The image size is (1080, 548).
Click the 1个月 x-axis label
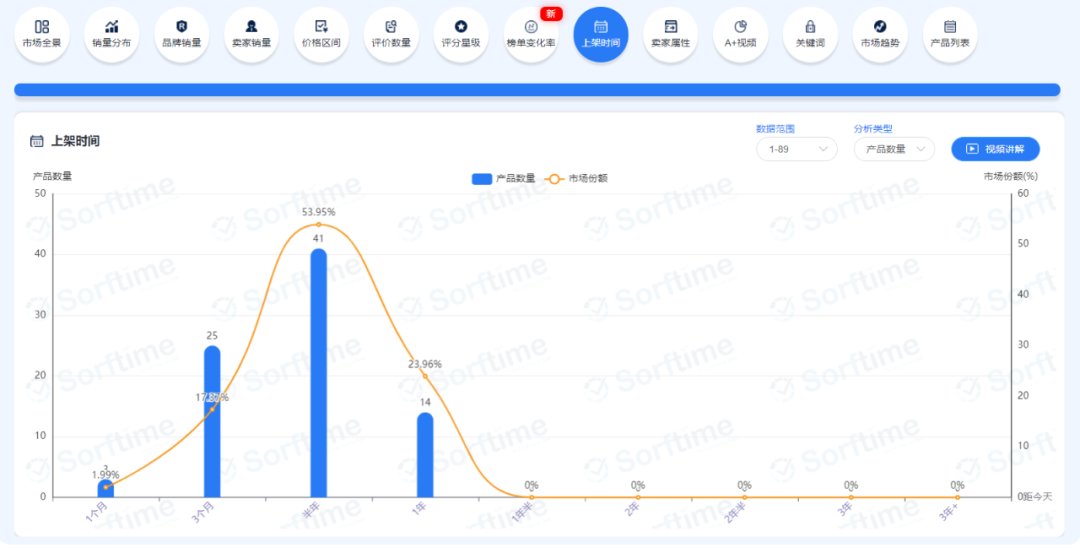coord(96,514)
